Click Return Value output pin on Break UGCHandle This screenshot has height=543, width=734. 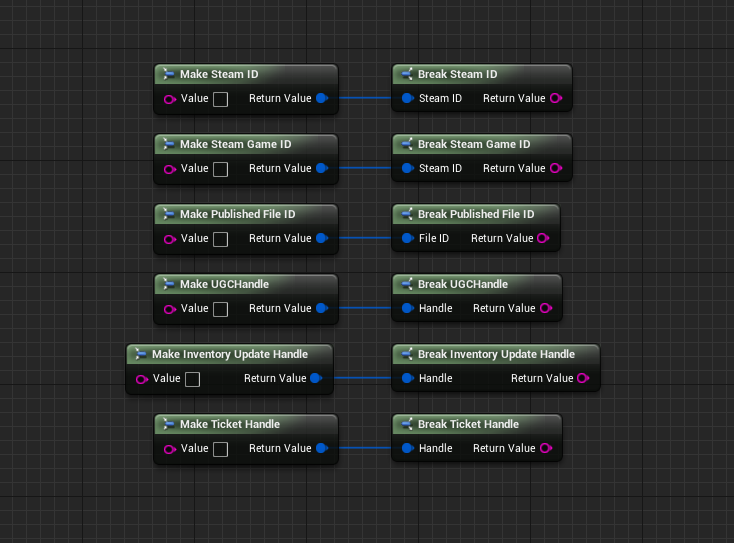[545, 308]
